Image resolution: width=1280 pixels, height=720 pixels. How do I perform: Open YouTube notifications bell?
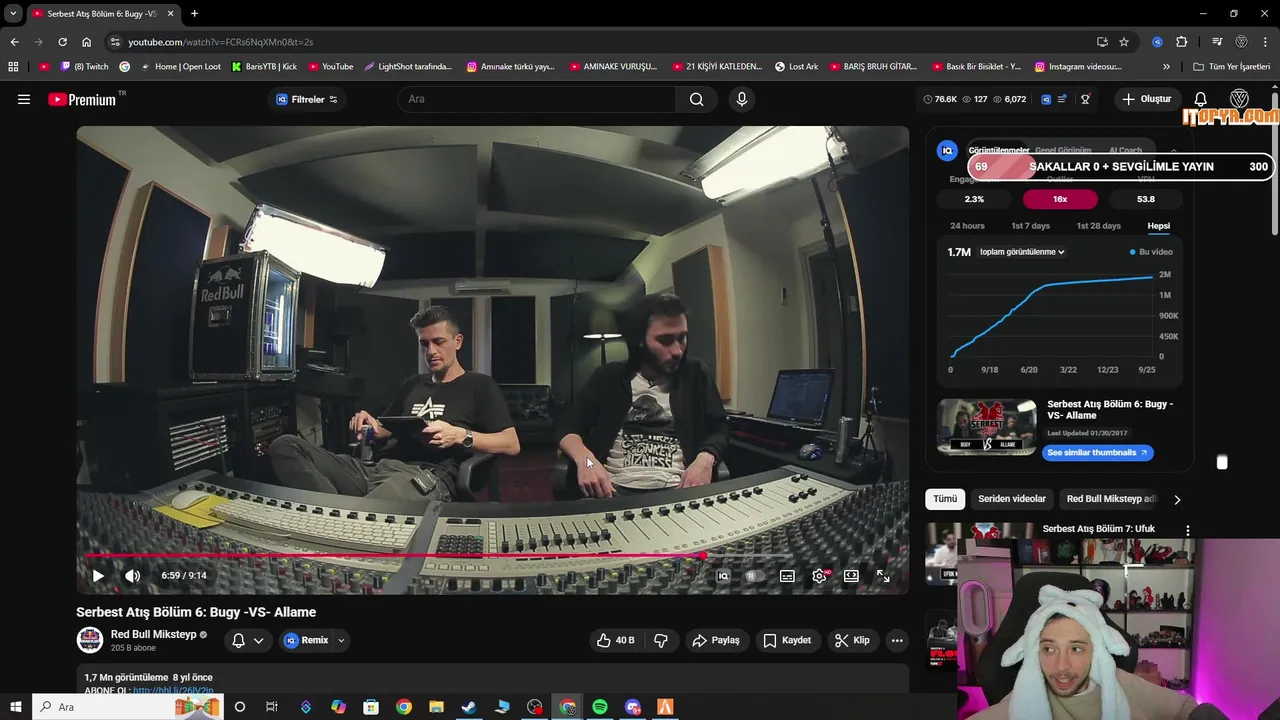click(1201, 99)
